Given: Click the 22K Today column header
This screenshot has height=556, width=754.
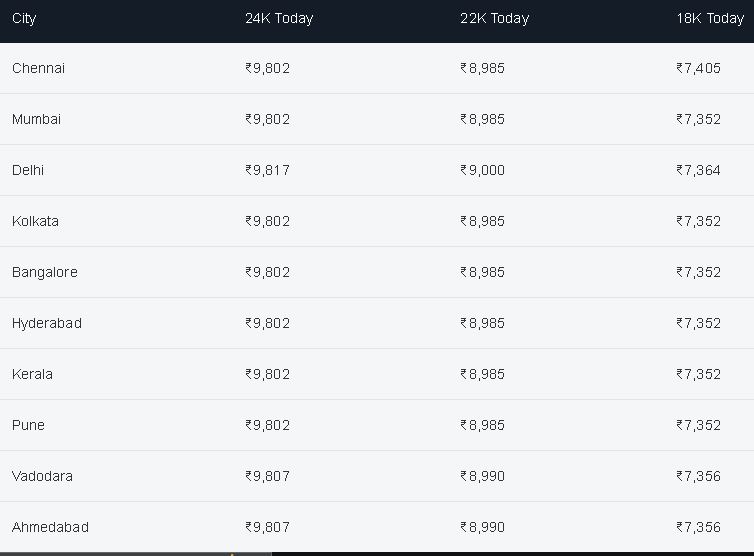Looking at the screenshot, I should point(494,18).
